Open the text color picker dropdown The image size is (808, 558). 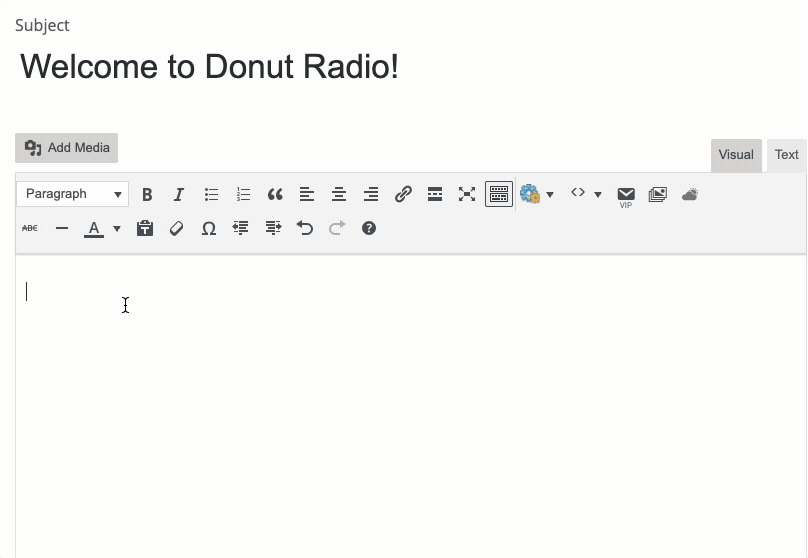[117, 229]
